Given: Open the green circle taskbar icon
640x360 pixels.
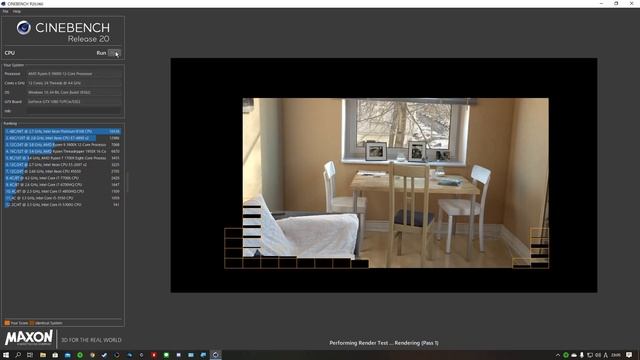Looking at the screenshot, I should coord(80,355).
